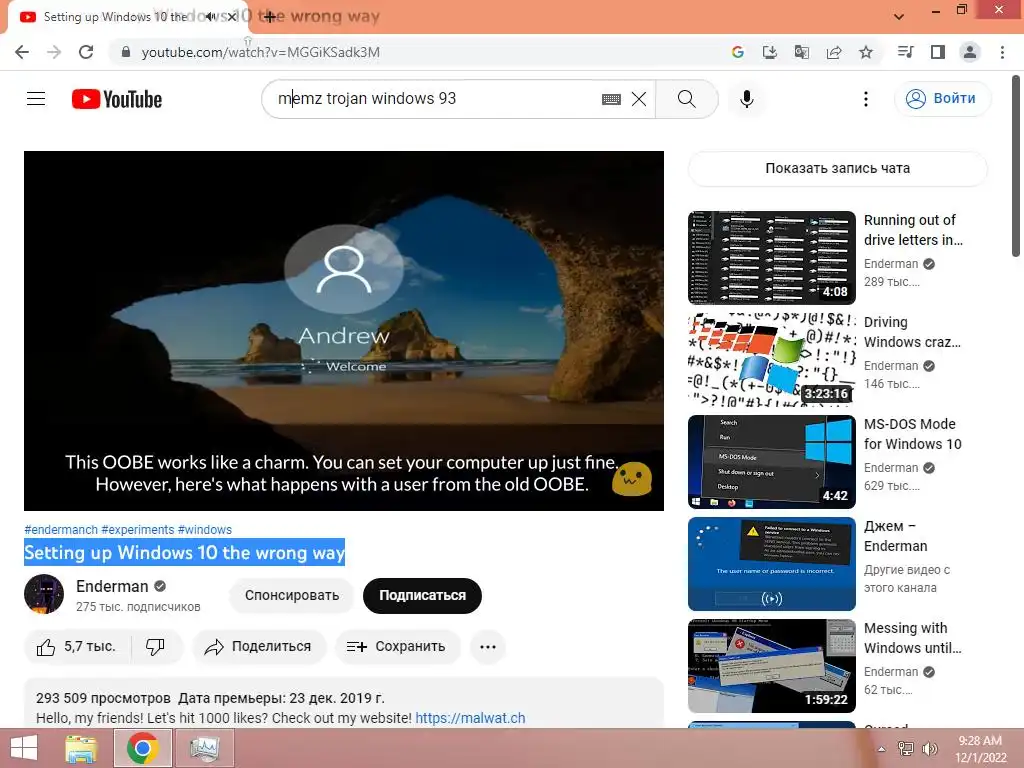
Task: Click the install app icon in address bar
Action: [769, 52]
